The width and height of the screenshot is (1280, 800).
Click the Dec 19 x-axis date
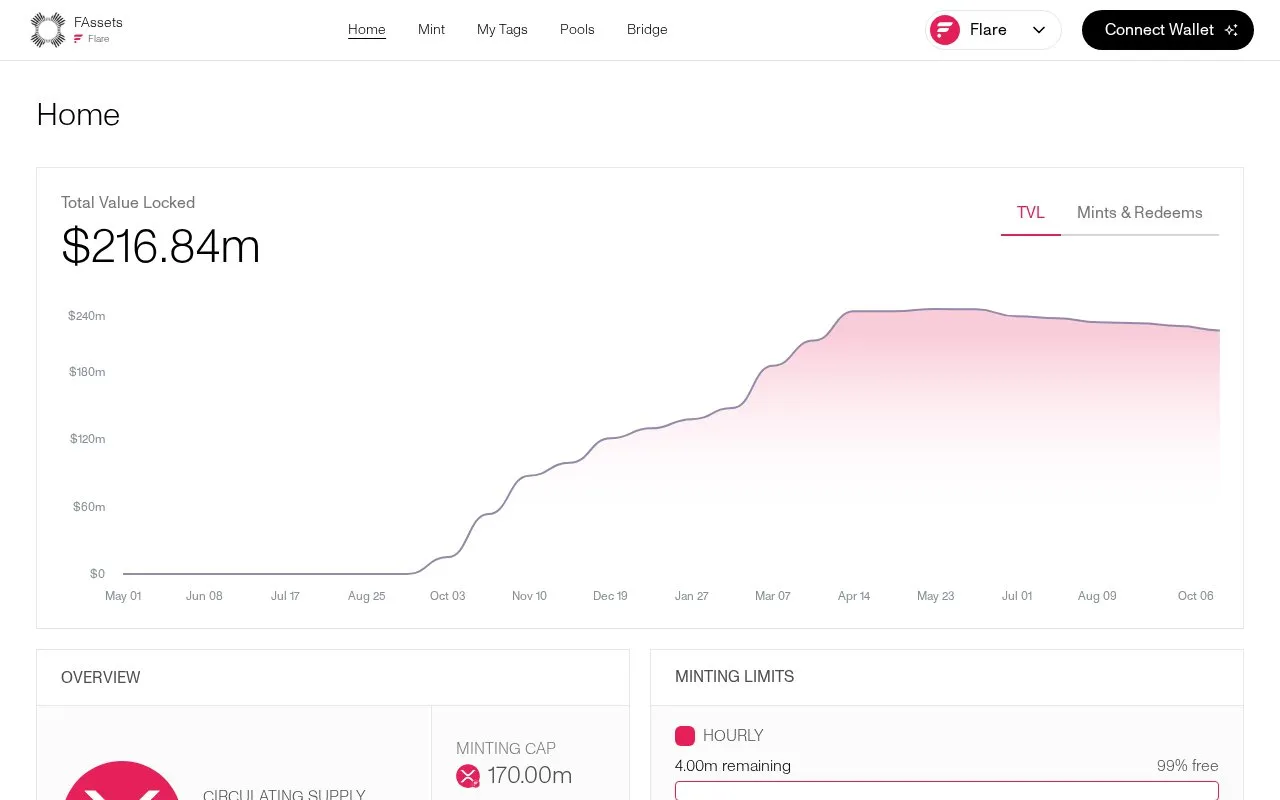pos(610,596)
